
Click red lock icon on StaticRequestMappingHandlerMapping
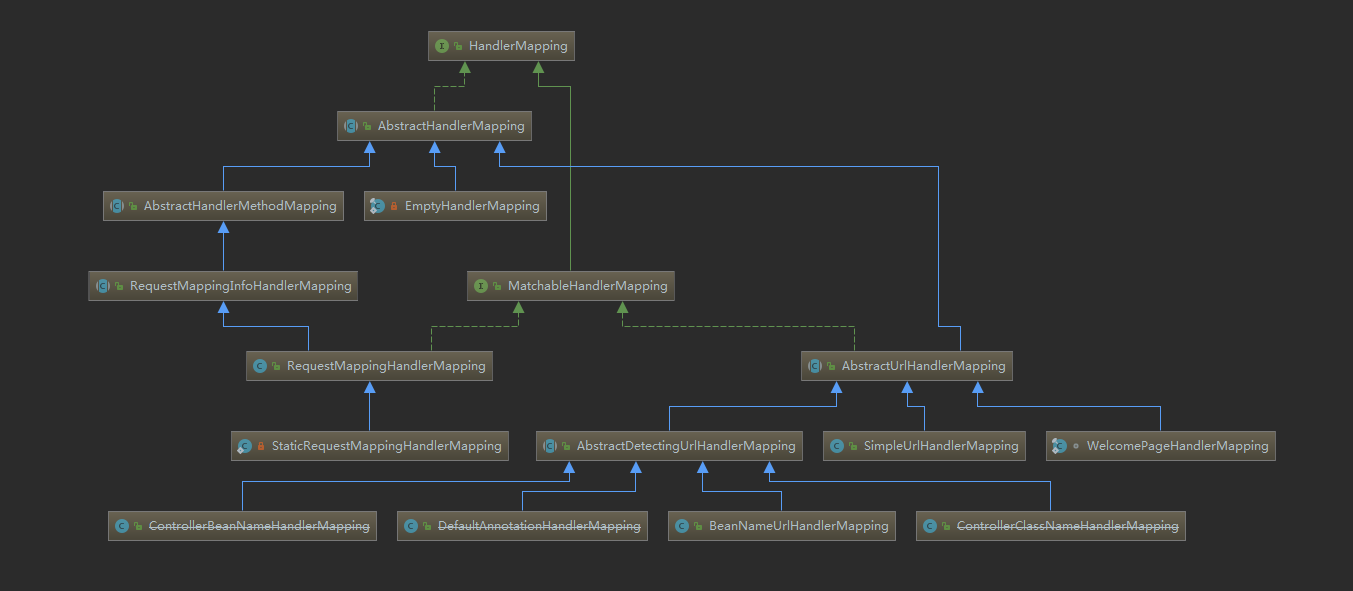pos(261,446)
